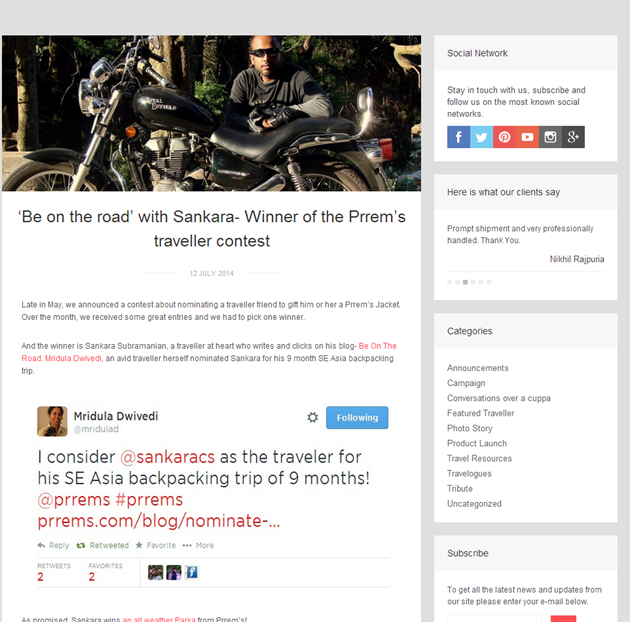Open the Instagram social icon
630x622 pixels.
550,137
